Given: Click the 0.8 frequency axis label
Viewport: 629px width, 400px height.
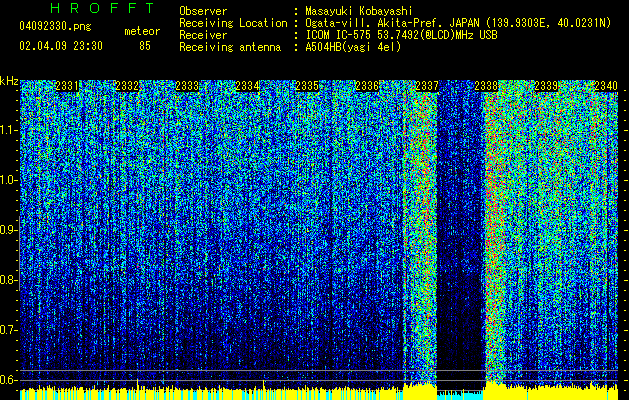Looking at the screenshot, I should [9, 280].
